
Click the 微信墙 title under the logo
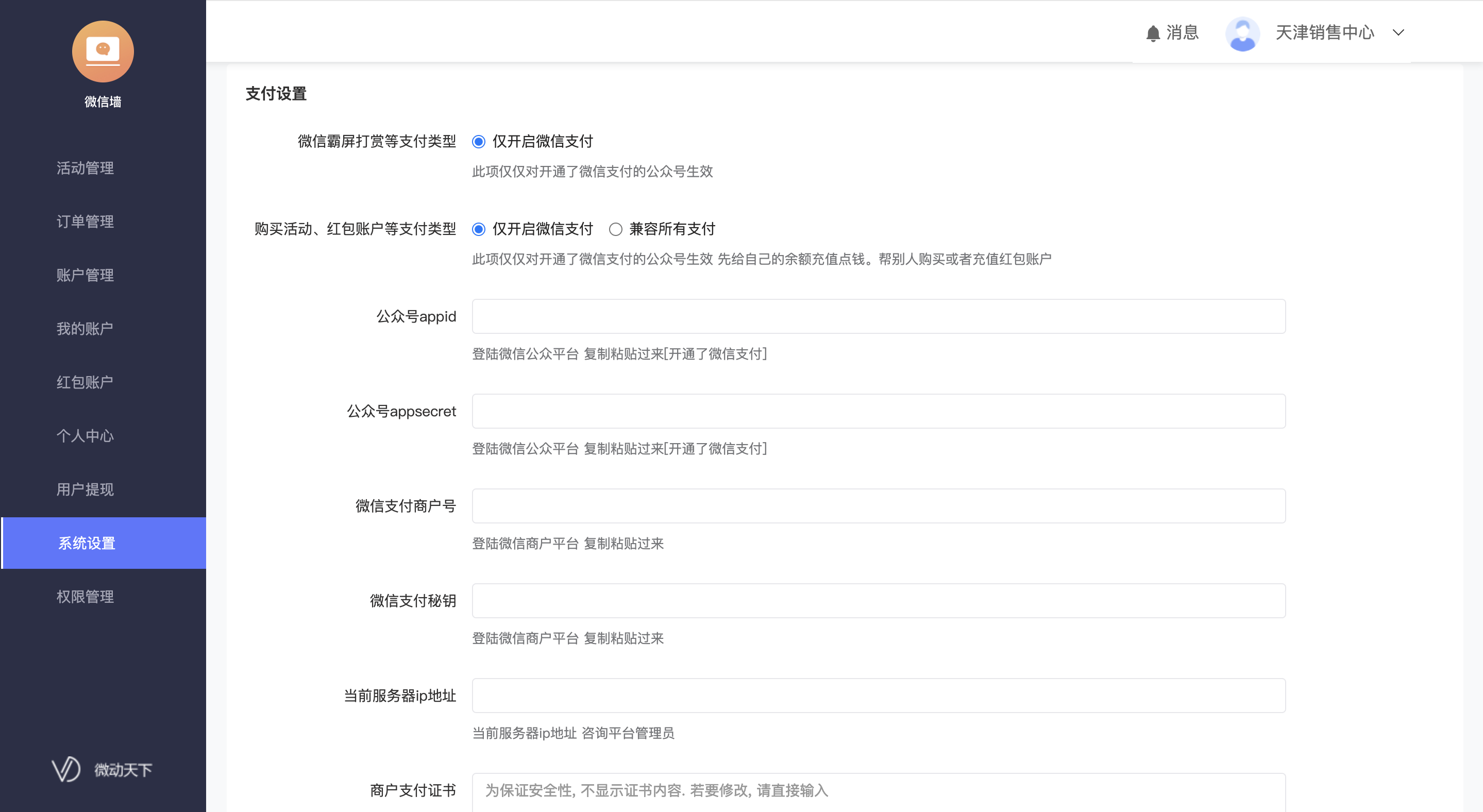(103, 102)
